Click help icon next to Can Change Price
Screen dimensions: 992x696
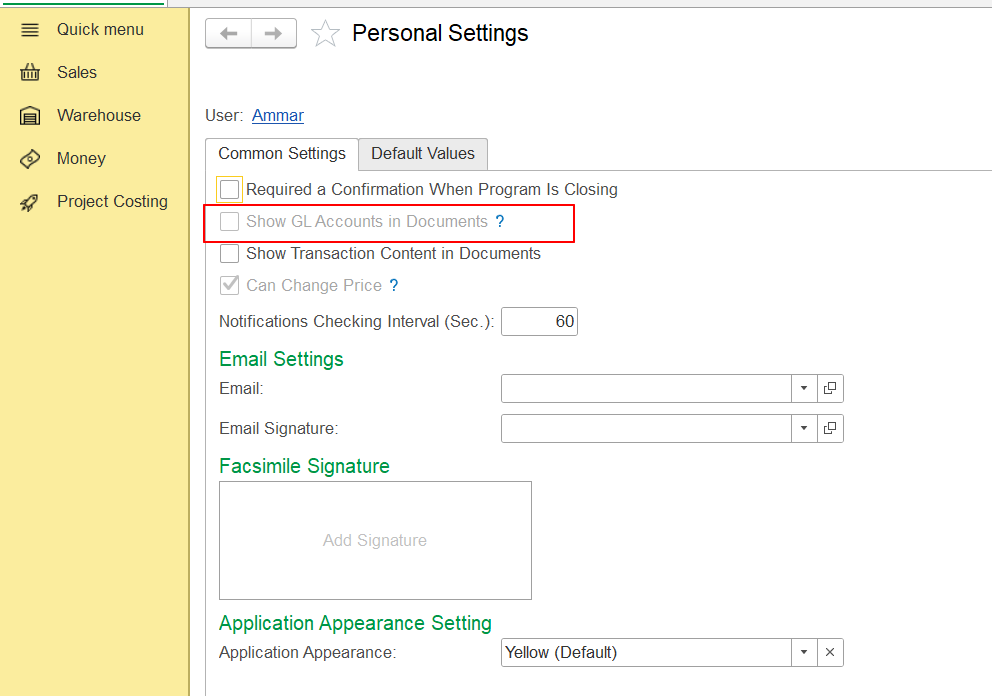point(394,286)
